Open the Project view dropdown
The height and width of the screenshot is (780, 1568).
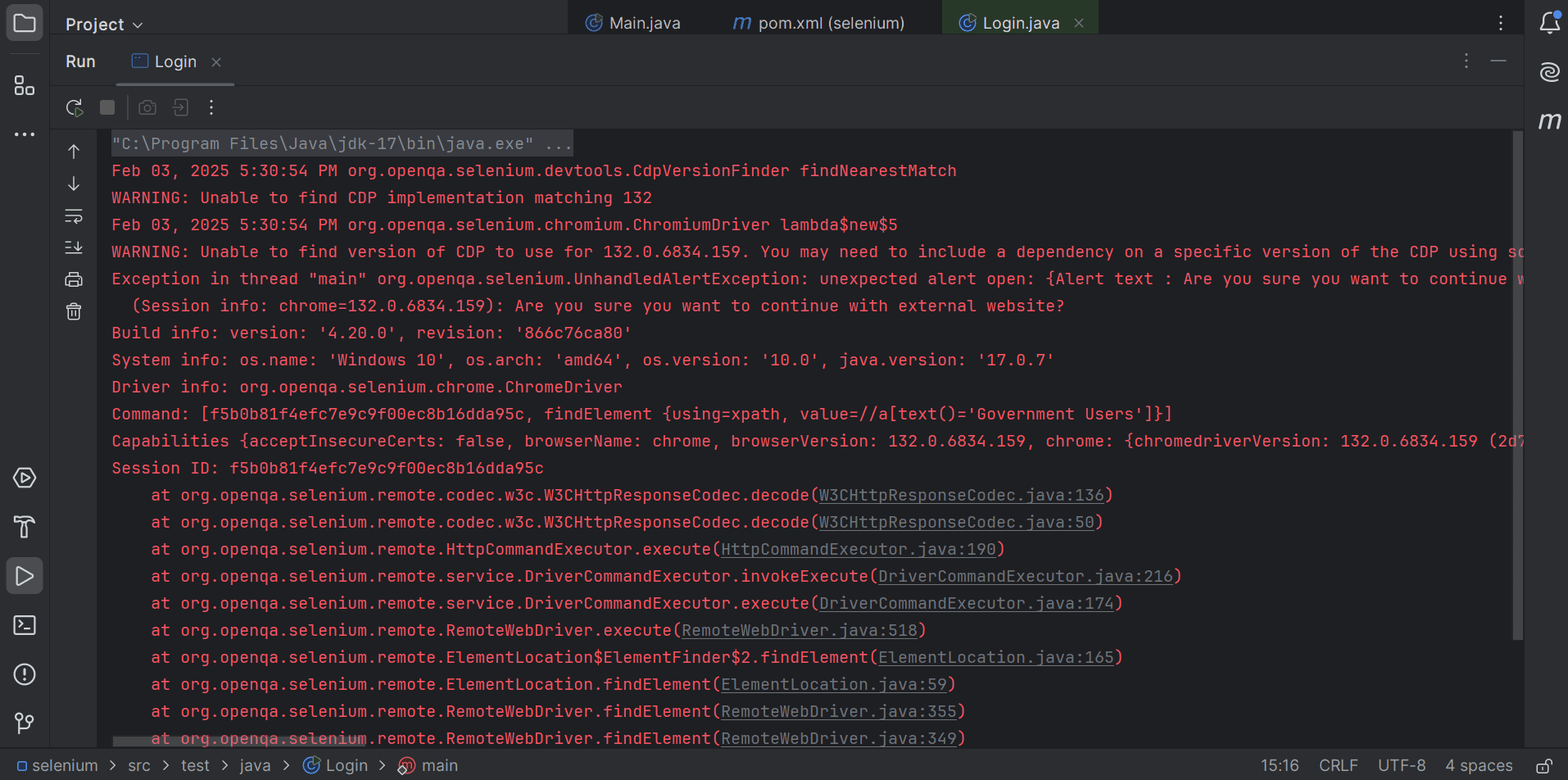point(102,24)
